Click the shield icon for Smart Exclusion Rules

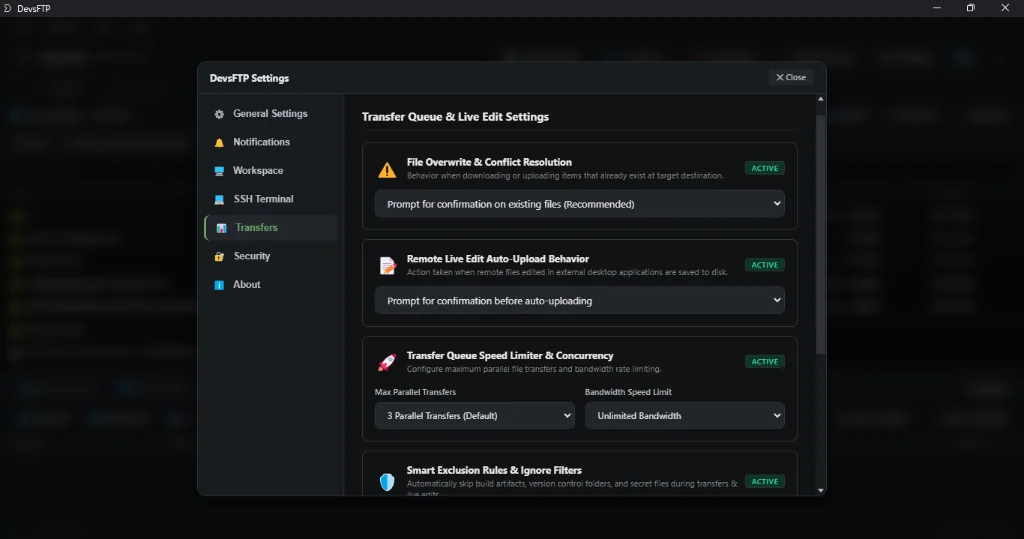pyautogui.click(x=387, y=482)
